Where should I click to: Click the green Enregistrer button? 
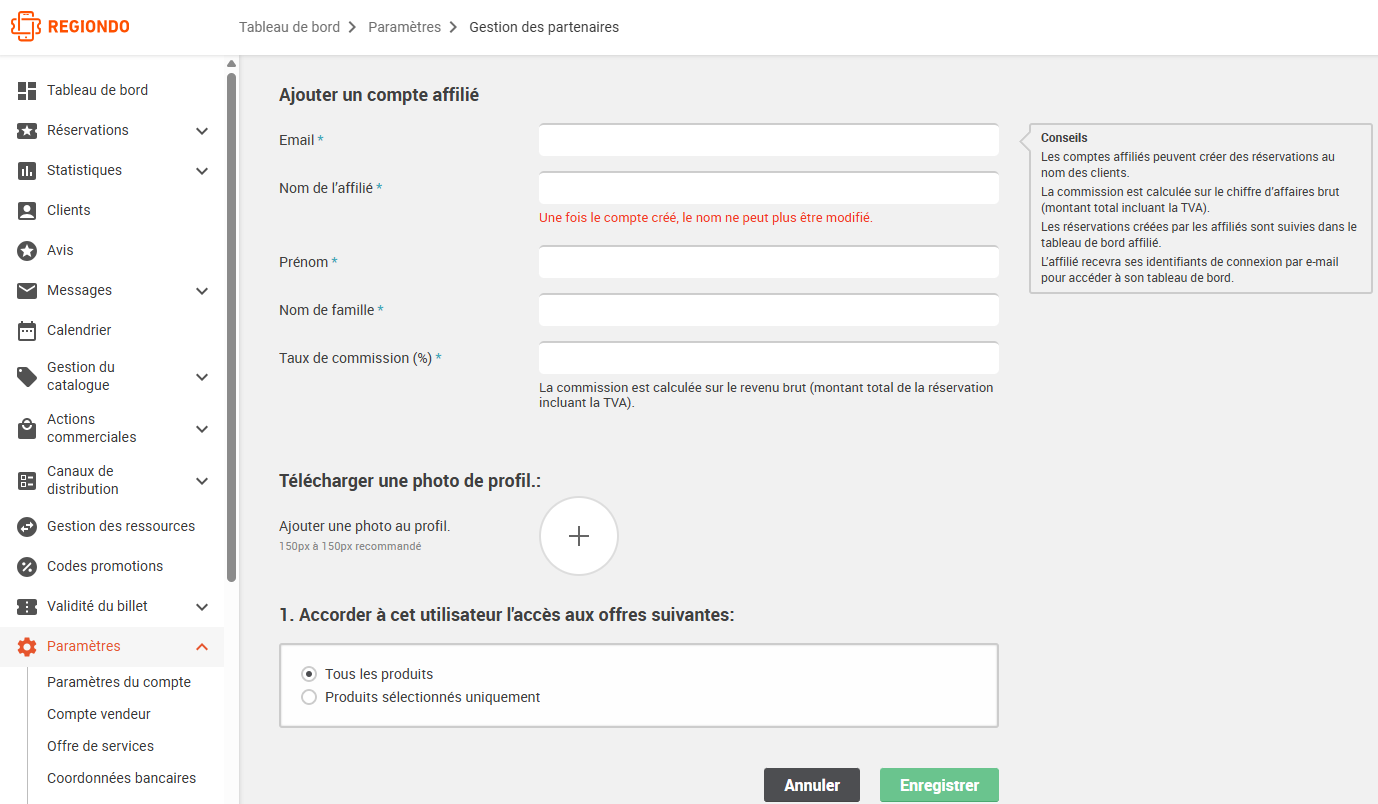tap(939, 785)
